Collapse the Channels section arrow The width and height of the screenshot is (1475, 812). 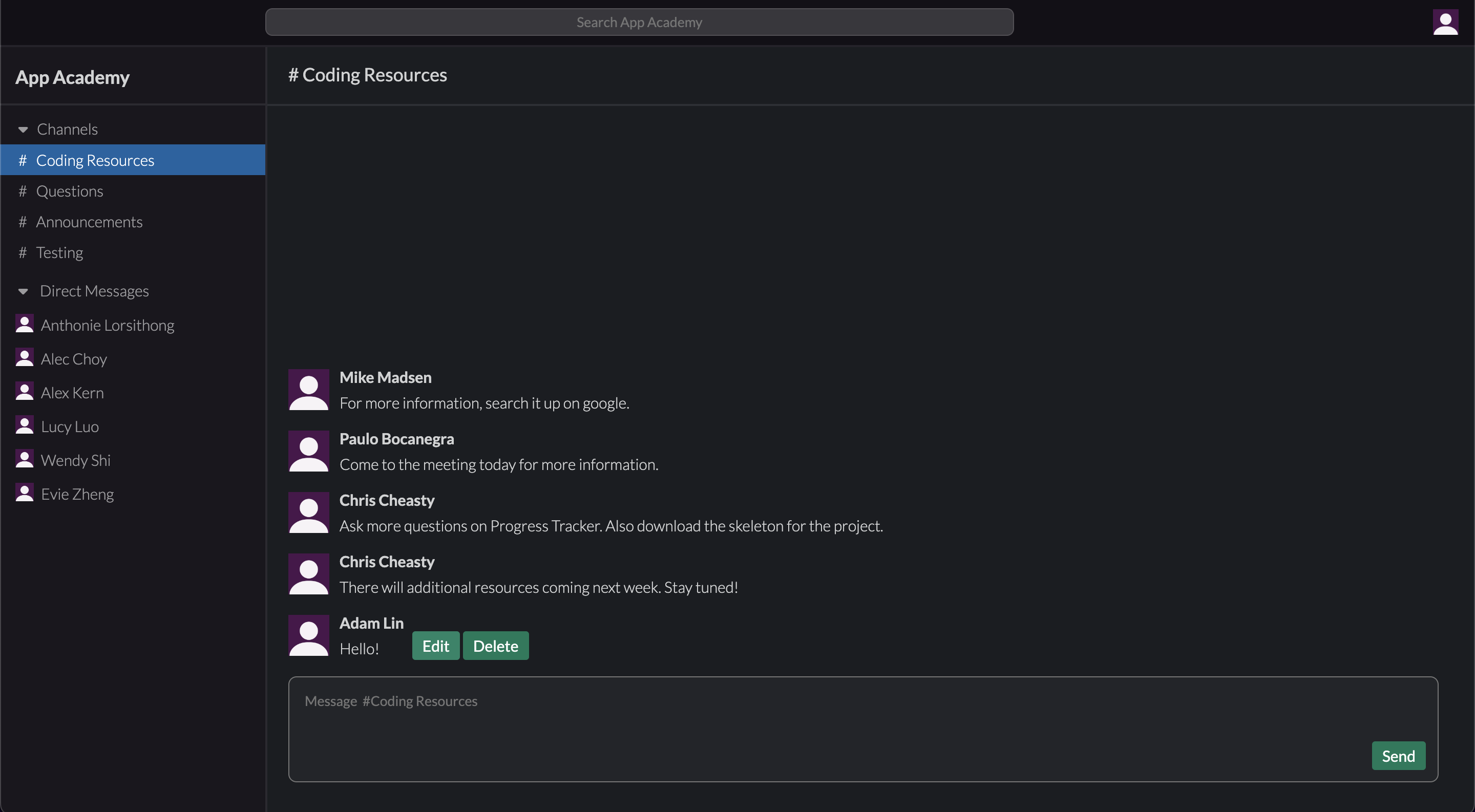[x=23, y=130]
